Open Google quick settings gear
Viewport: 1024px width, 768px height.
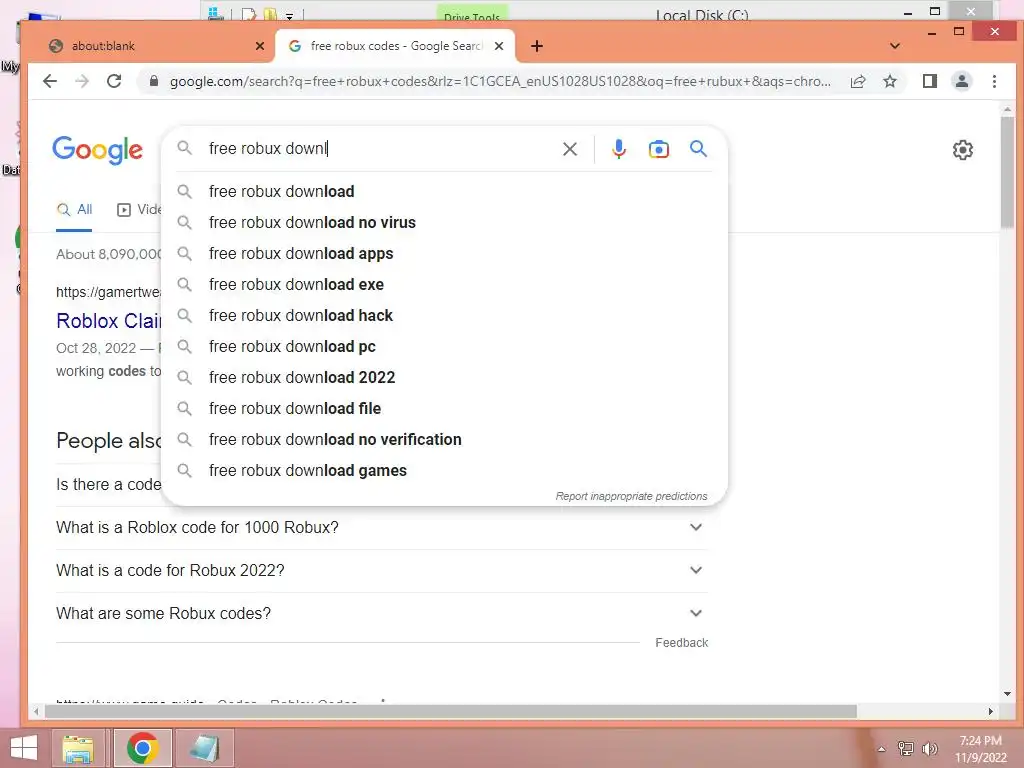(963, 150)
